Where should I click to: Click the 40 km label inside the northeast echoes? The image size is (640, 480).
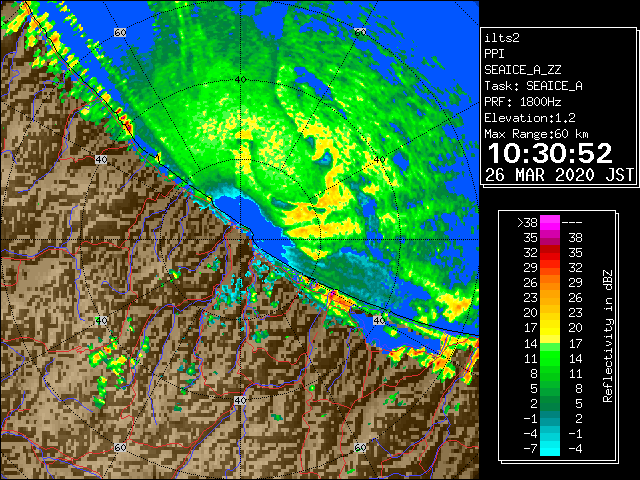[379, 160]
